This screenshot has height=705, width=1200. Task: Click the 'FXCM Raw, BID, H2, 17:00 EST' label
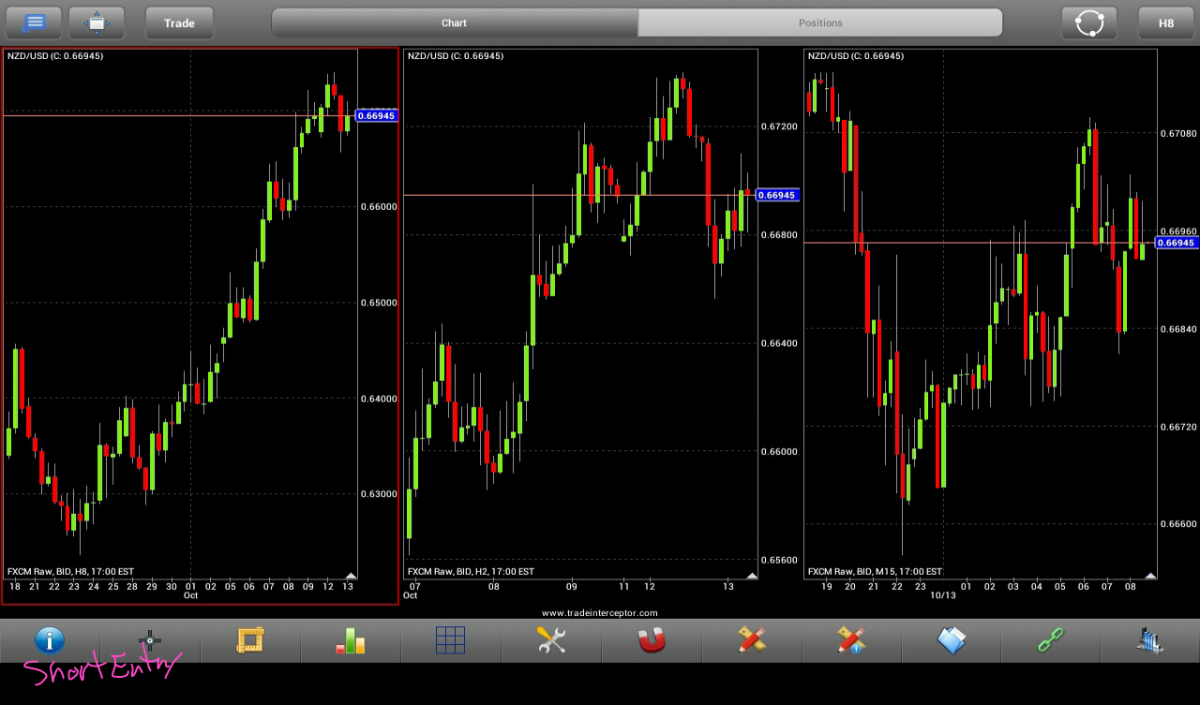coord(470,572)
